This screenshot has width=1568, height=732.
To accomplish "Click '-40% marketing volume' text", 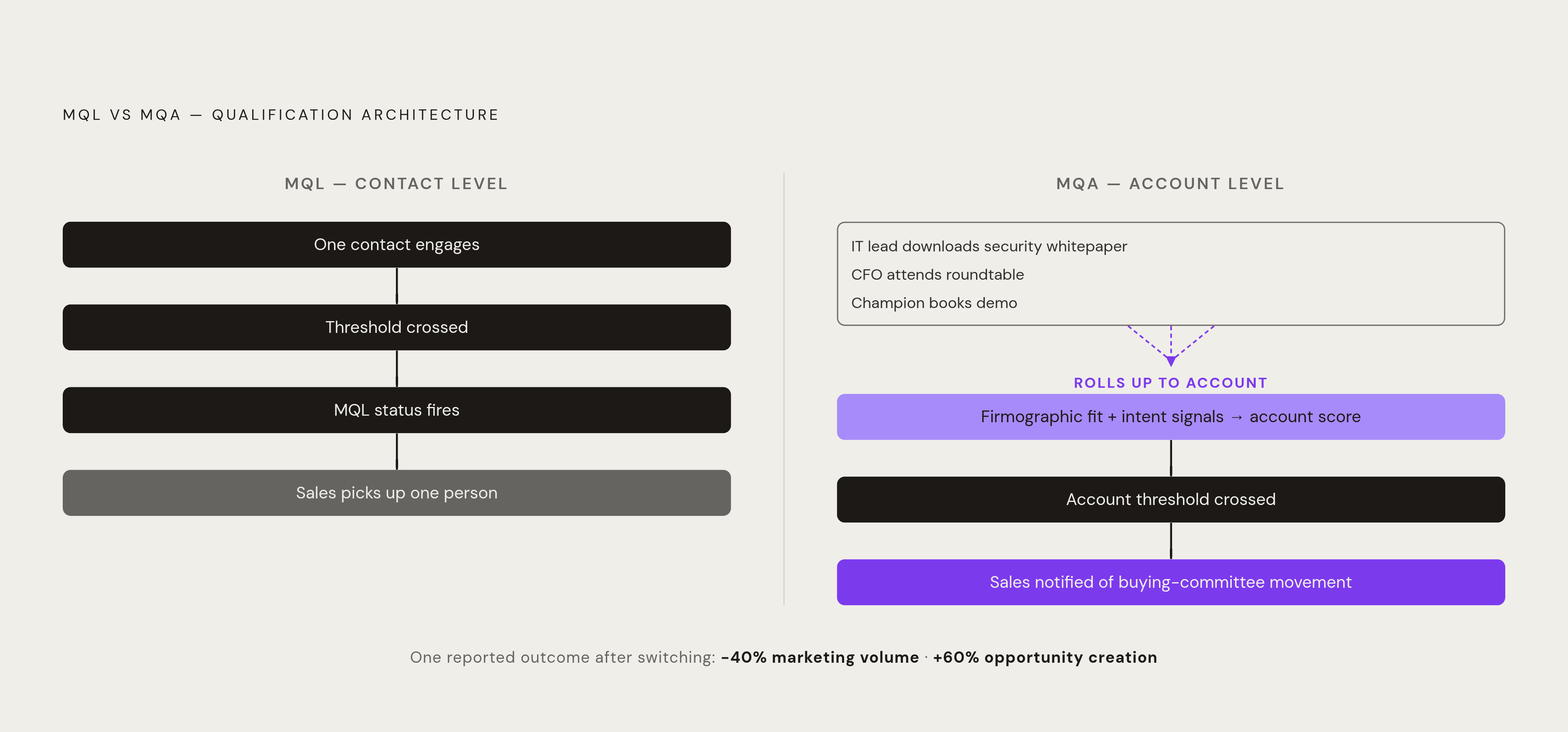I will [820, 657].
